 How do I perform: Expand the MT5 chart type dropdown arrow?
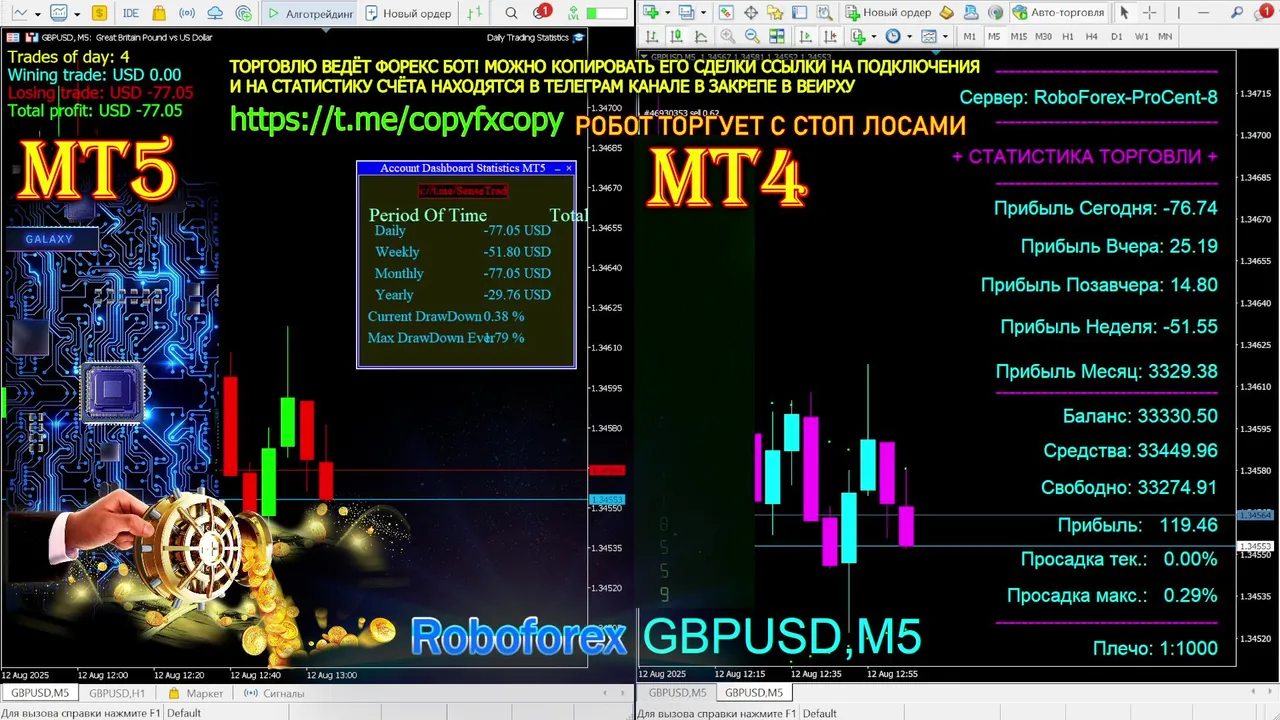37,14
